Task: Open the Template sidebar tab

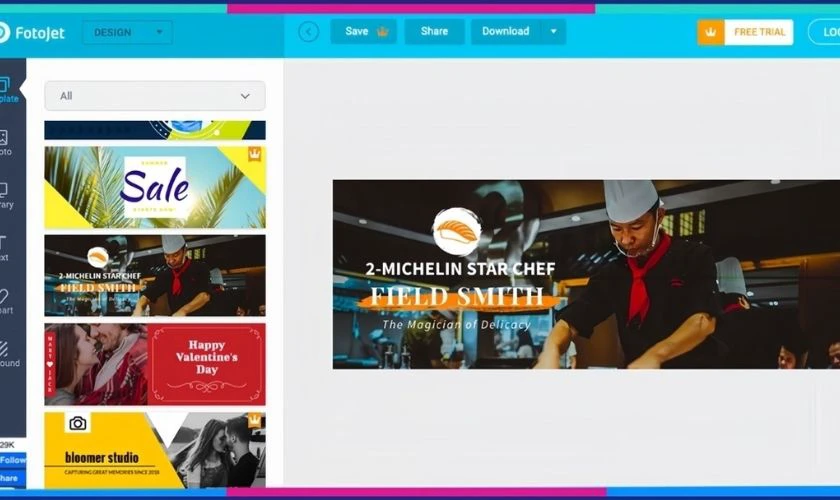Action: click(8, 90)
